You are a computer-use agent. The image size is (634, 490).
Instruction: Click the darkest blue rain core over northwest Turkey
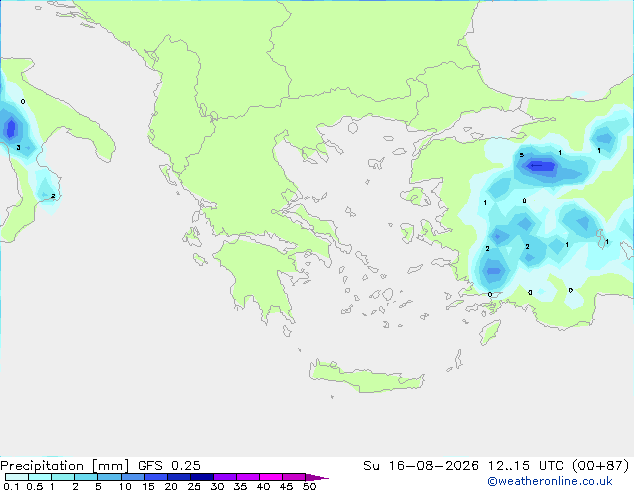click(541, 166)
